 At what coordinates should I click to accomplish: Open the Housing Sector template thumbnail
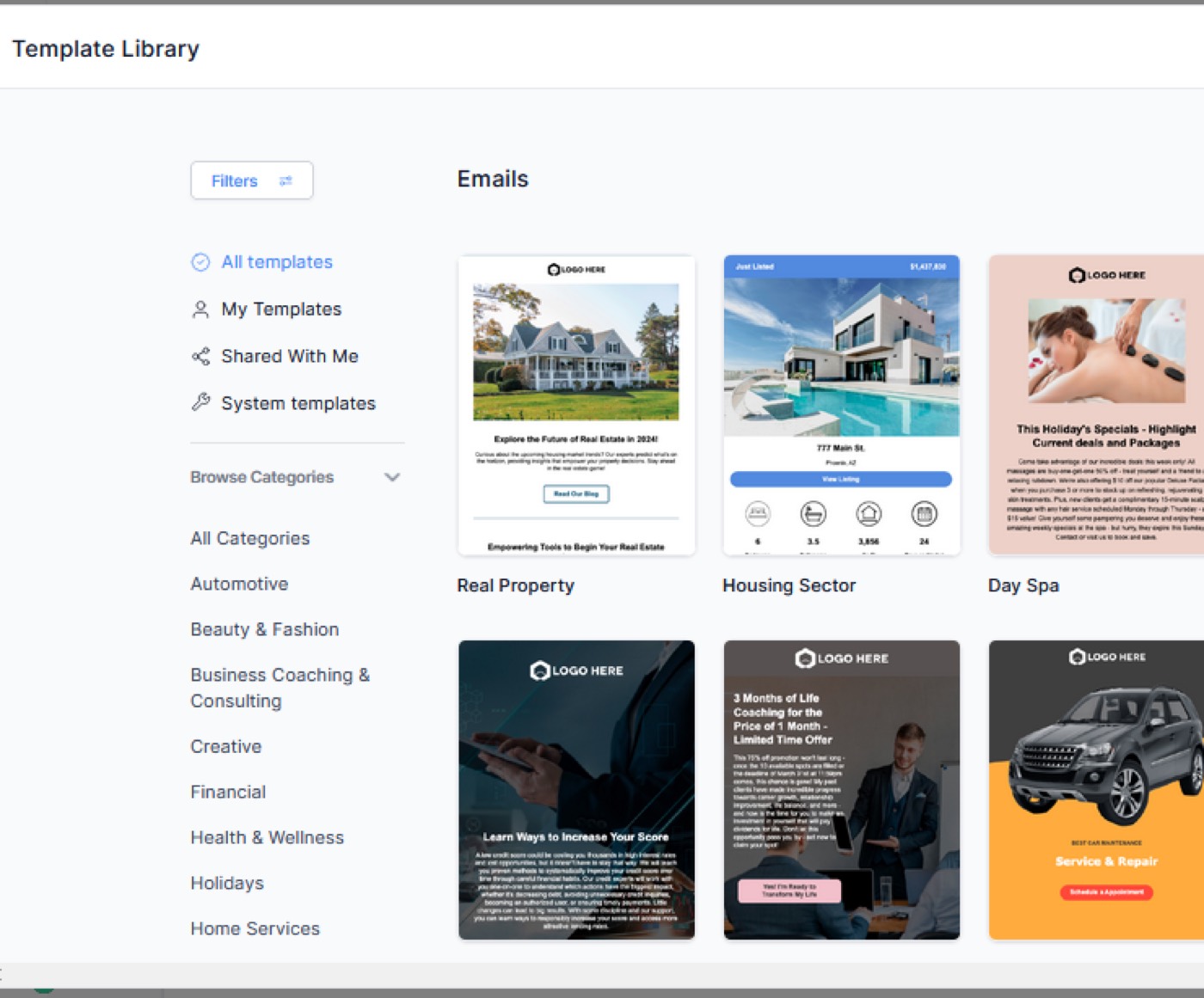pos(841,405)
